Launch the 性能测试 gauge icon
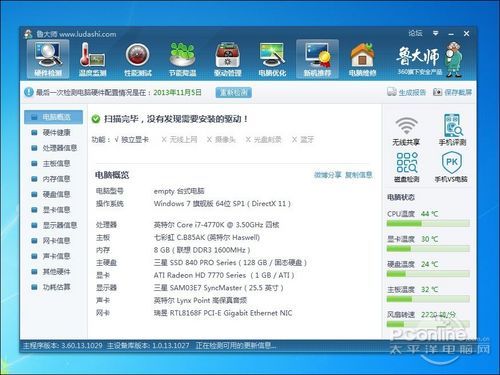 (138, 59)
